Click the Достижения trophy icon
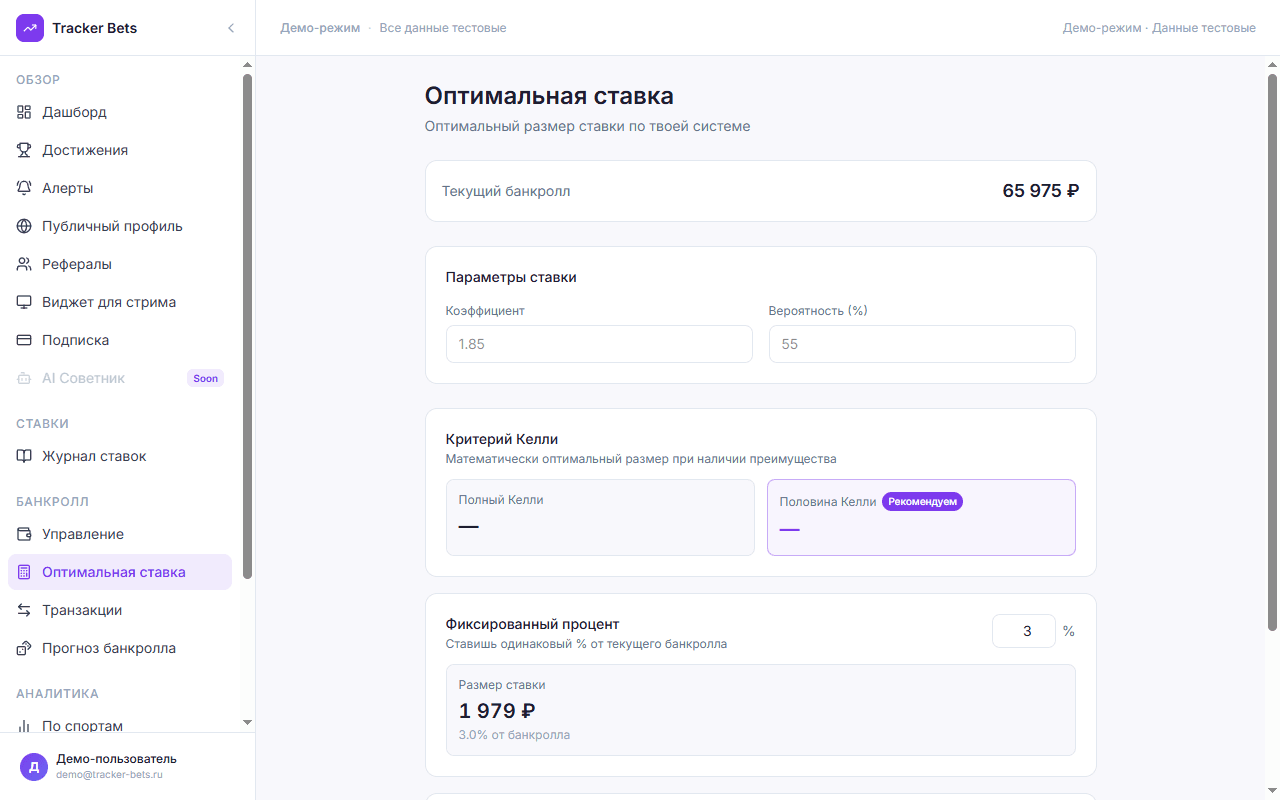This screenshot has width=1280, height=800. click(x=24, y=150)
